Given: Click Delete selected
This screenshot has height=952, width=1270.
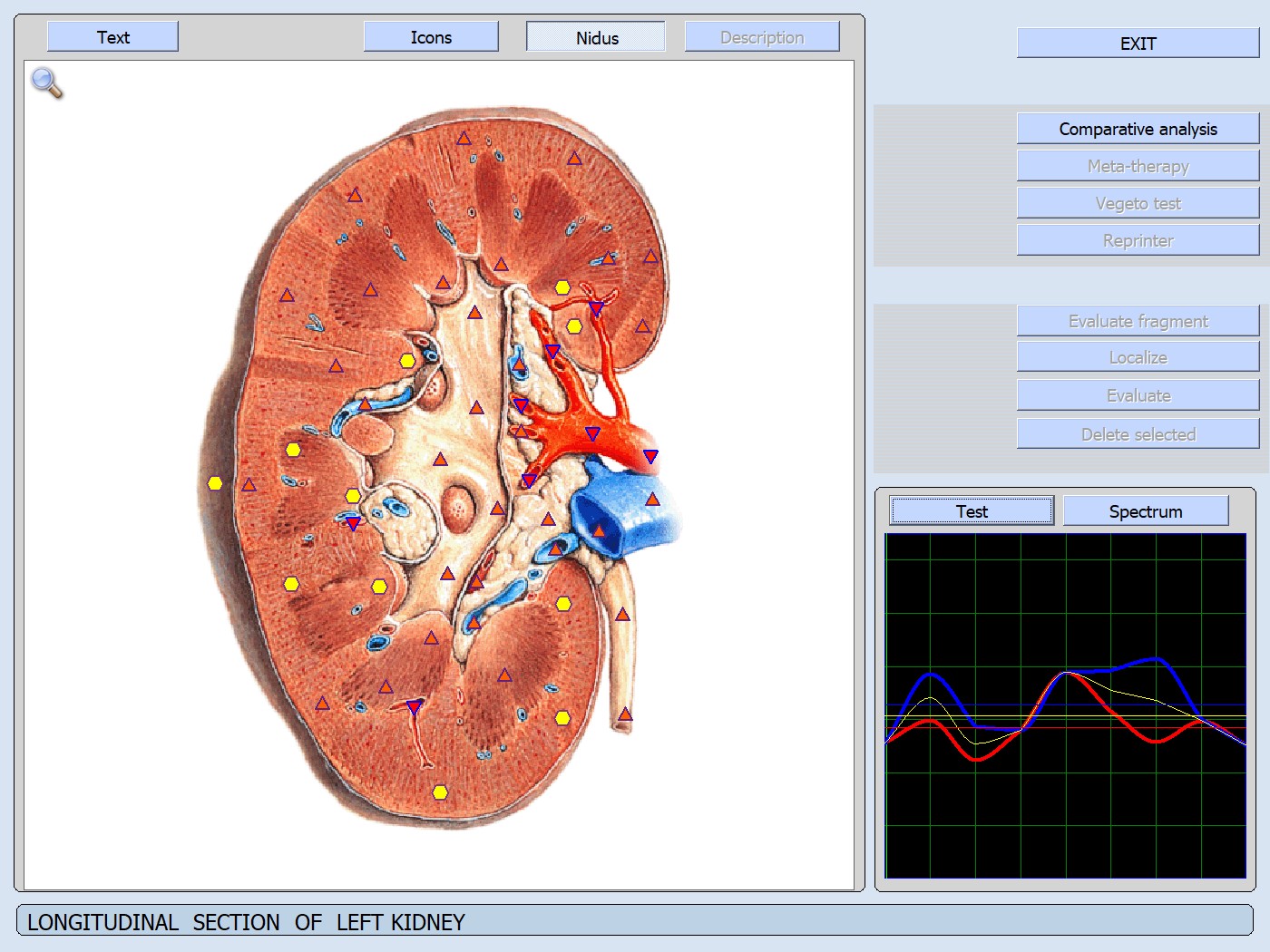Looking at the screenshot, I should point(1138,434).
